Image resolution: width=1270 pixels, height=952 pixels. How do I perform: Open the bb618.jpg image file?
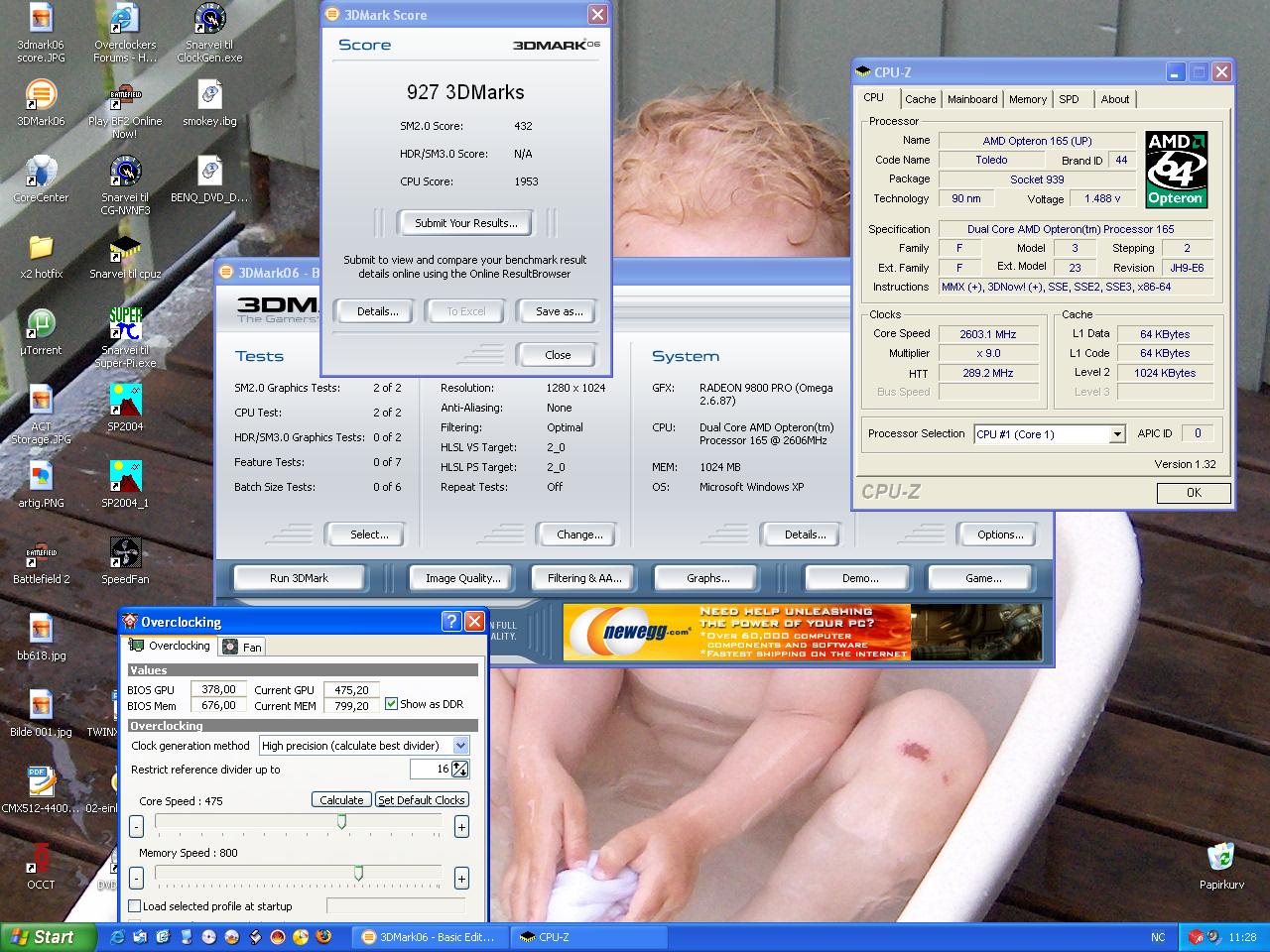point(41,638)
